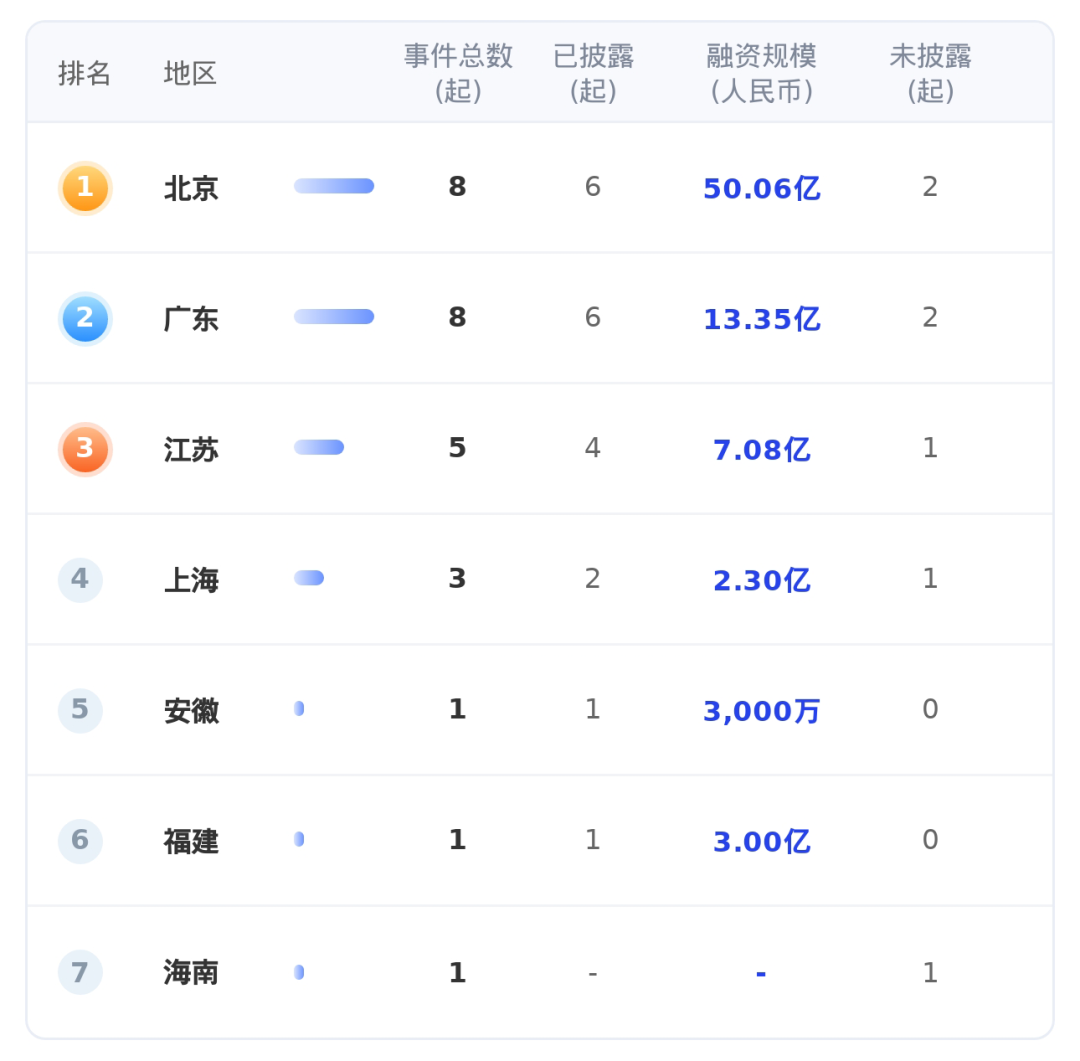Click the 北京 event count bar
The height and width of the screenshot is (1061, 1080).
click(x=334, y=186)
